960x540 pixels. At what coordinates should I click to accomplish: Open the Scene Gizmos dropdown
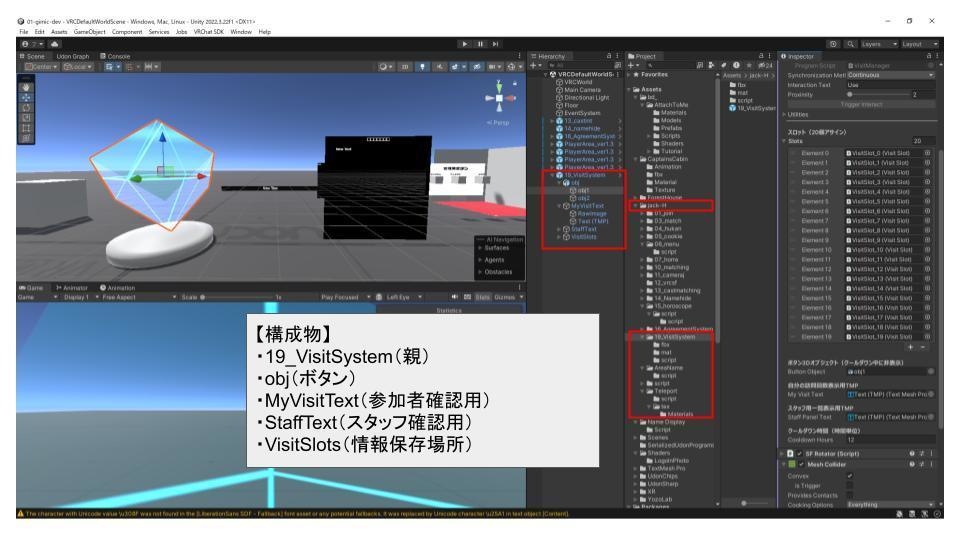[x=513, y=67]
